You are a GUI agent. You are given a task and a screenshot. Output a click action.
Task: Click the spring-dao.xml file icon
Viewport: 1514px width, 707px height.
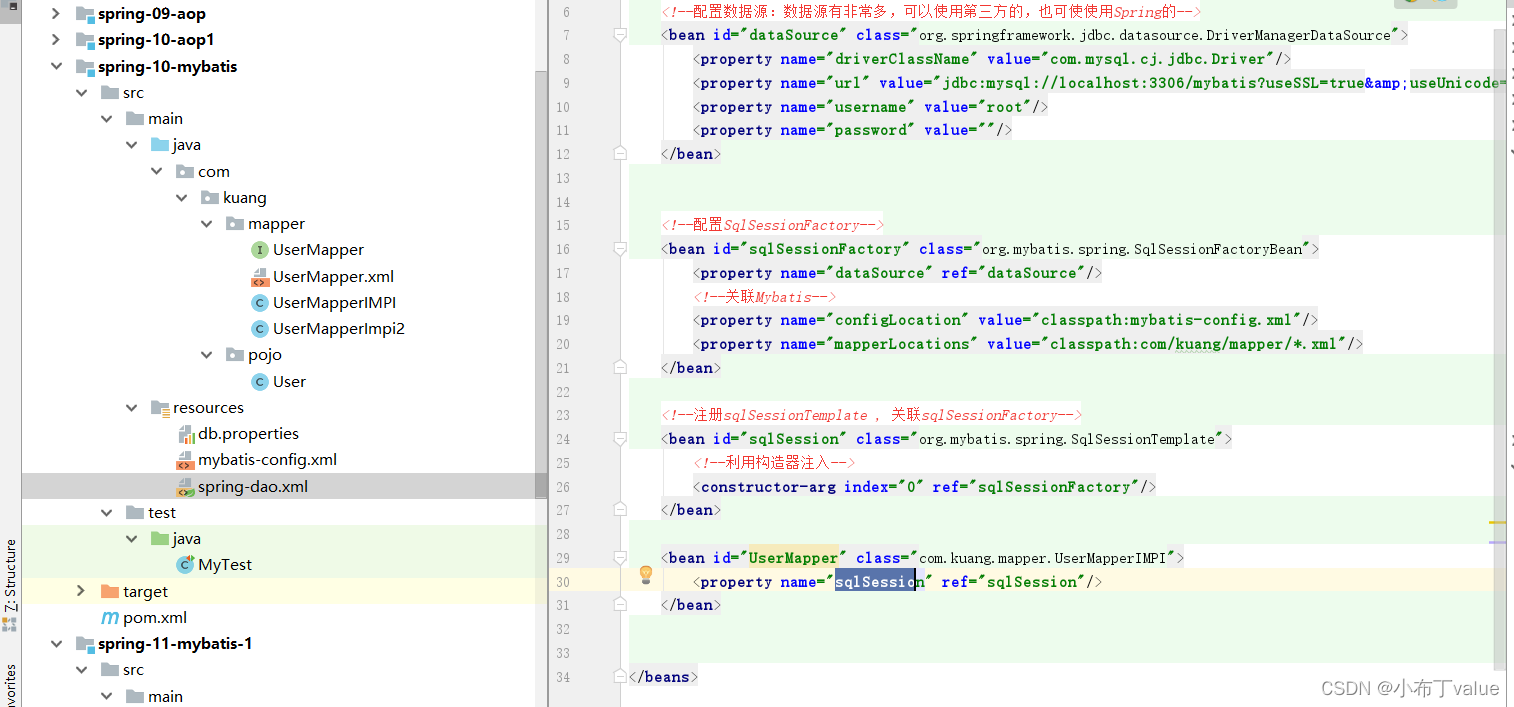click(185, 487)
